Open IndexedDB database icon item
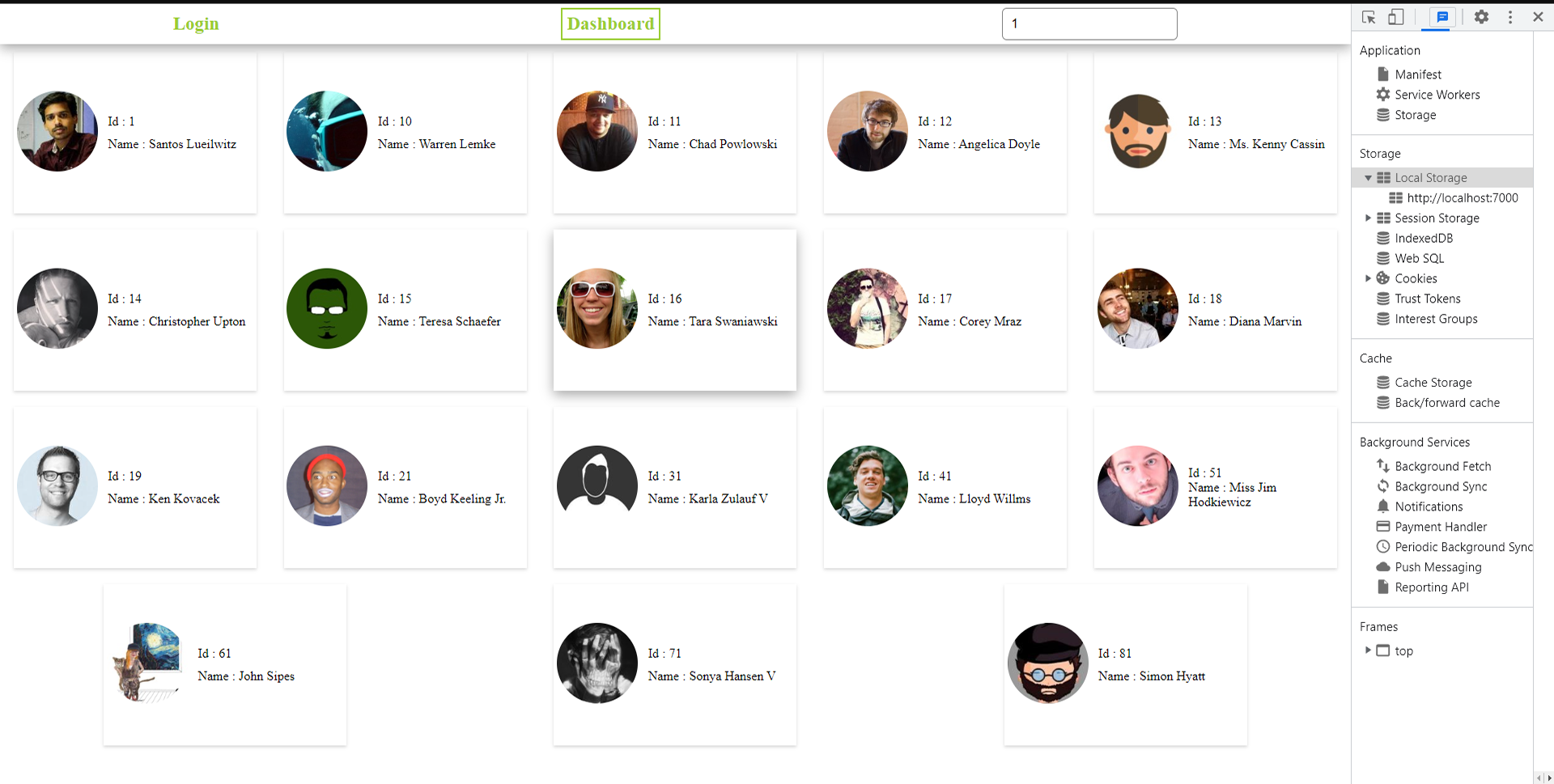 tap(1424, 239)
